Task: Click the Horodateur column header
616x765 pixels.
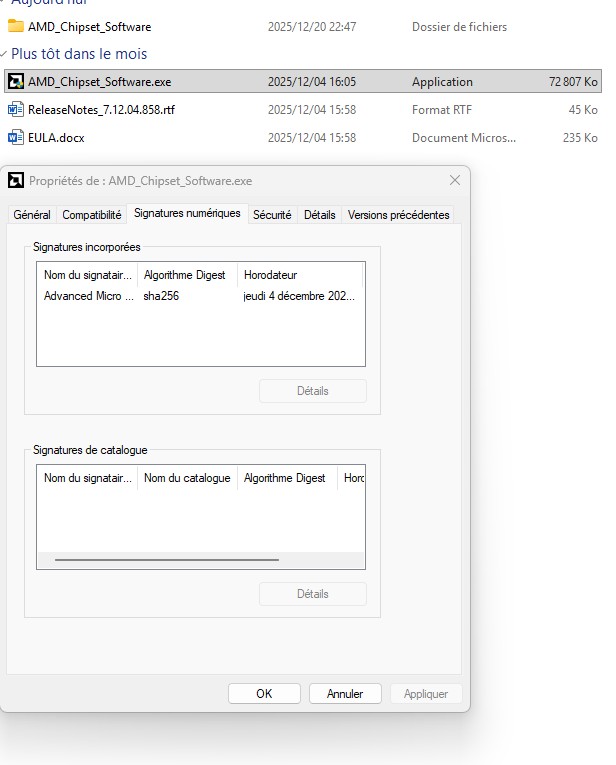Action: 270,275
